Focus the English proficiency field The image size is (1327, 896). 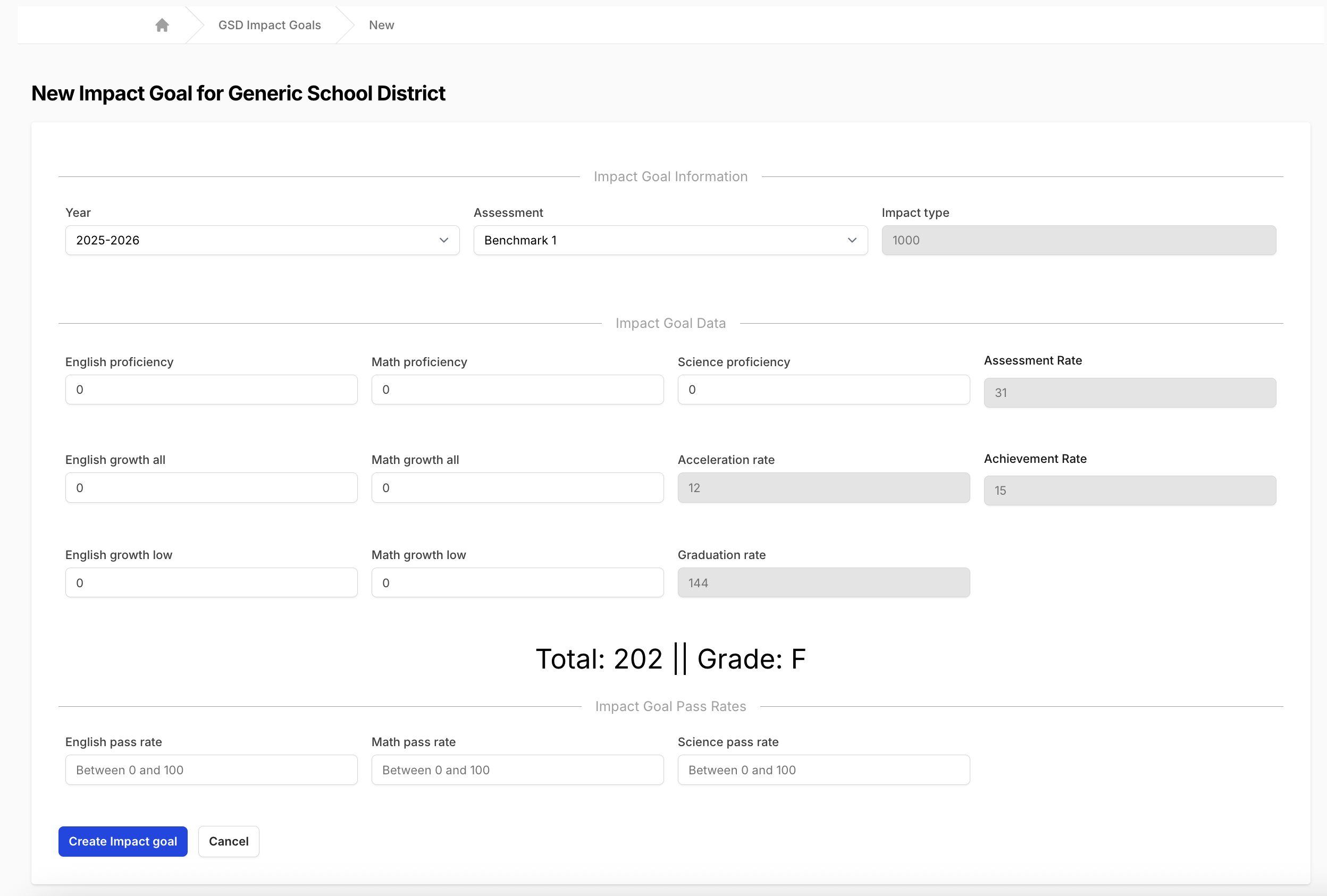coord(211,390)
